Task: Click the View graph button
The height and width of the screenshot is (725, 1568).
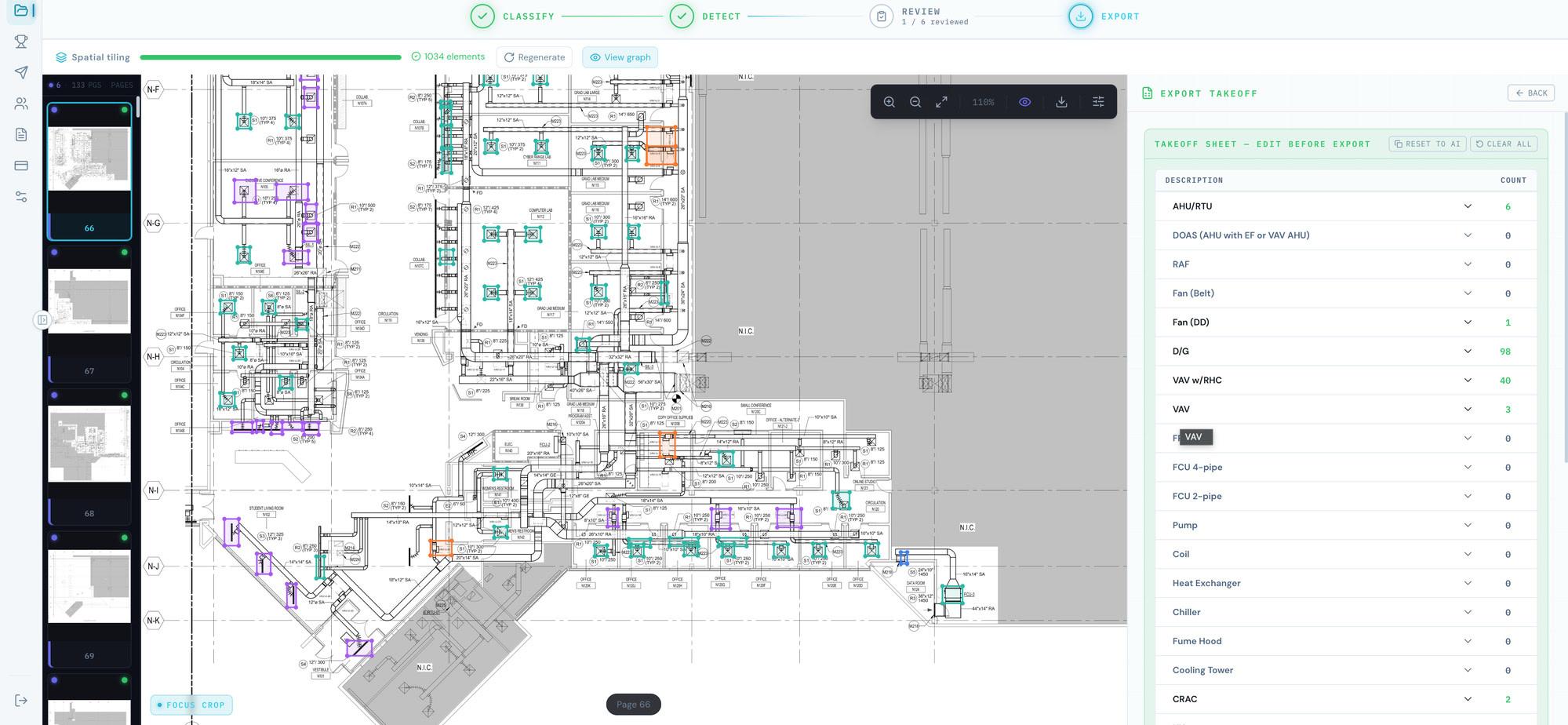Action: point(620,57)
